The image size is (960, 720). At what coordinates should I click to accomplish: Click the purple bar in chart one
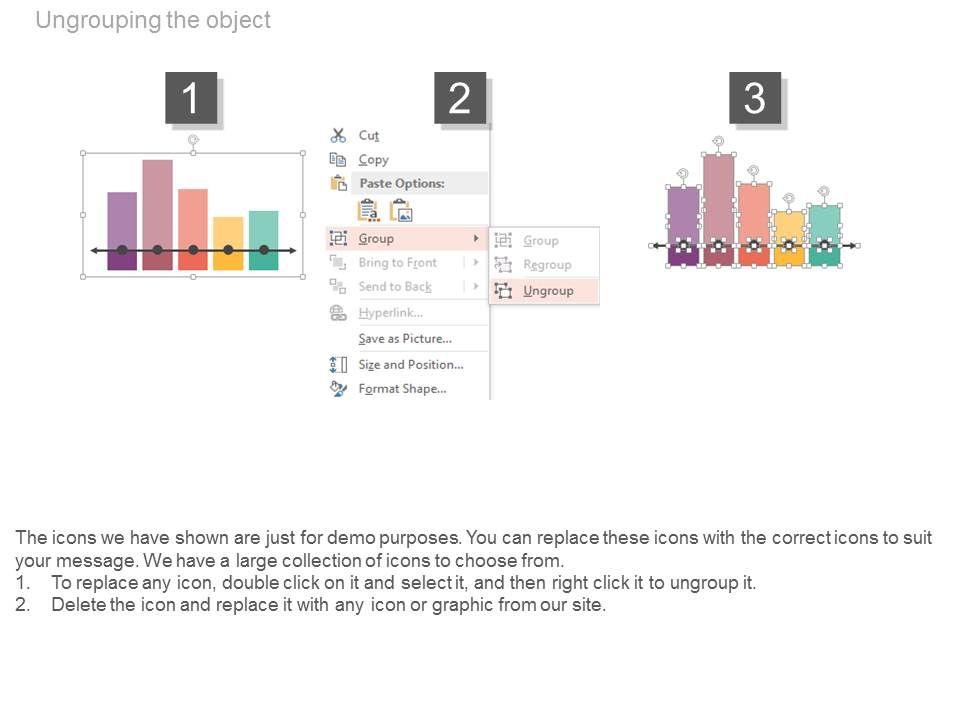[122, 220]
